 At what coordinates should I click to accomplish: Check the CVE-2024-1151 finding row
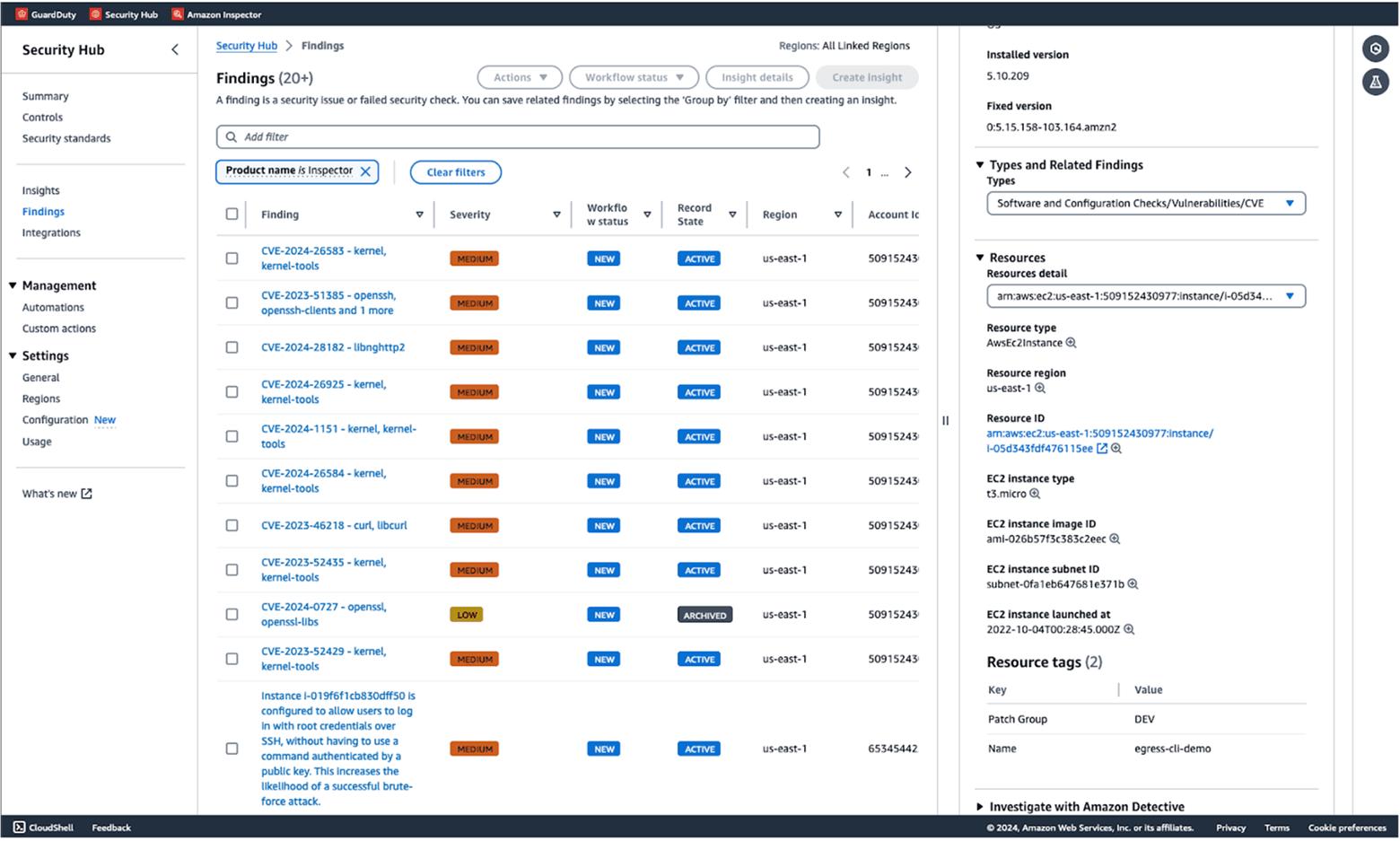point(232,436)
